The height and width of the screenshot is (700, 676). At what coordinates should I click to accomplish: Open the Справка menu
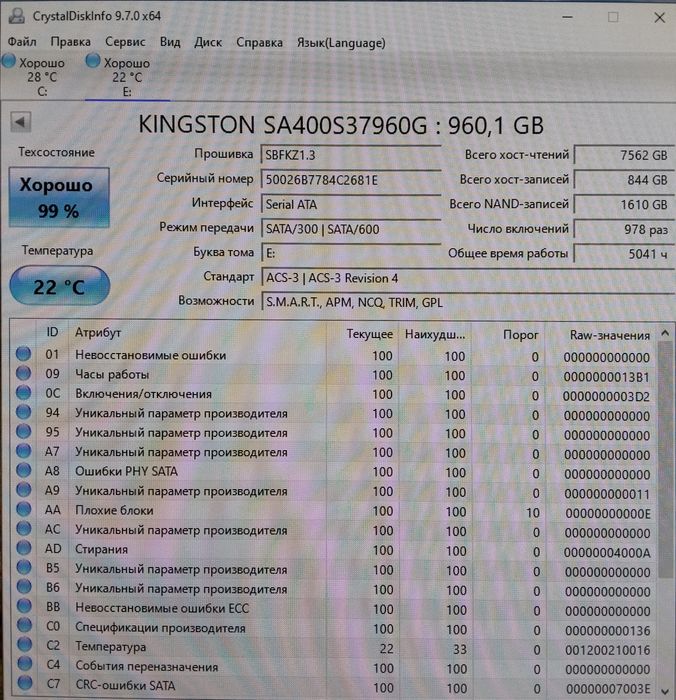click(x=259, y=43)
